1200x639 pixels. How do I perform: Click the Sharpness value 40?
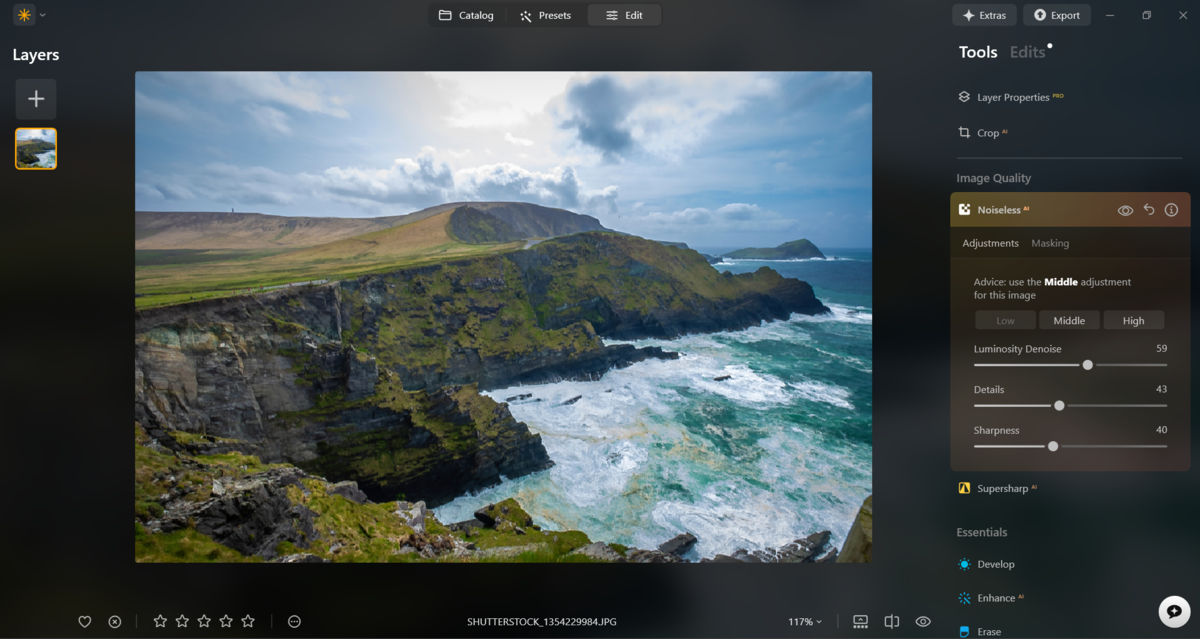(x=1161, y=430)
